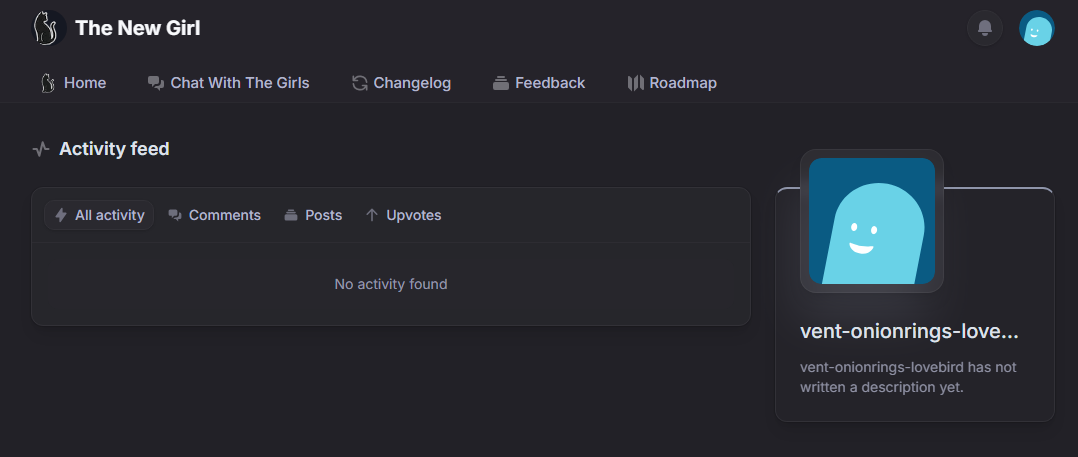Filter activity feed by Comments

tap(224, 215)
